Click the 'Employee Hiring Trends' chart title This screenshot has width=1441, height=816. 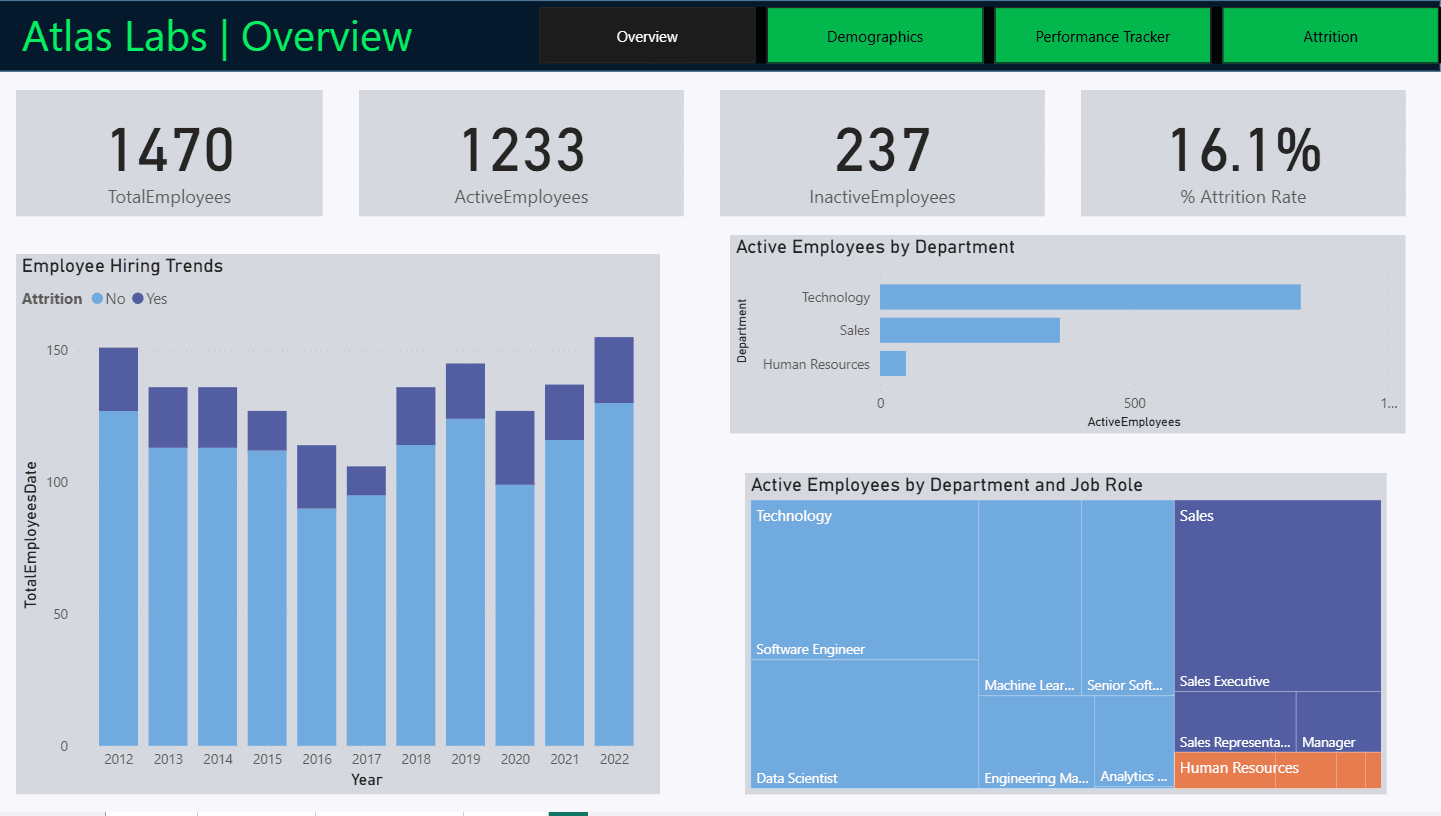pyautogui.click(x=122, y=266)
